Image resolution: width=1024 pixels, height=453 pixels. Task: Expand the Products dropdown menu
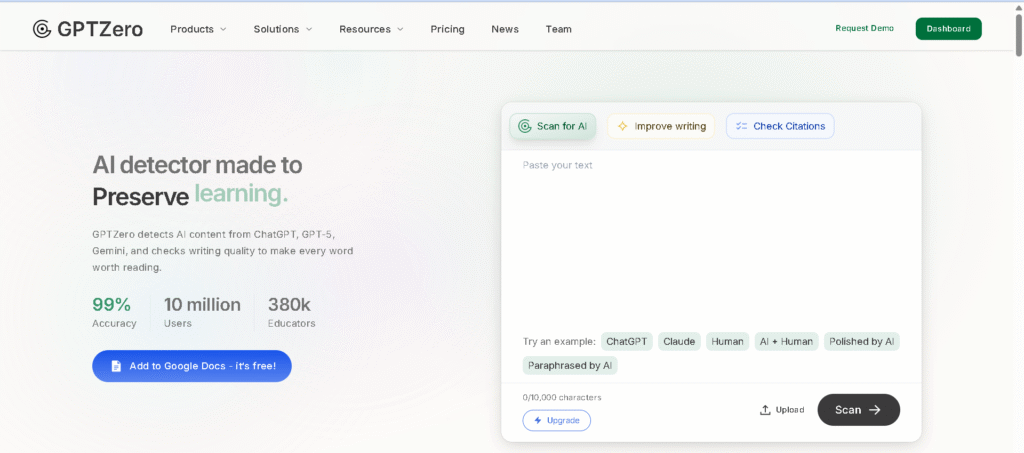click(198, 29)
